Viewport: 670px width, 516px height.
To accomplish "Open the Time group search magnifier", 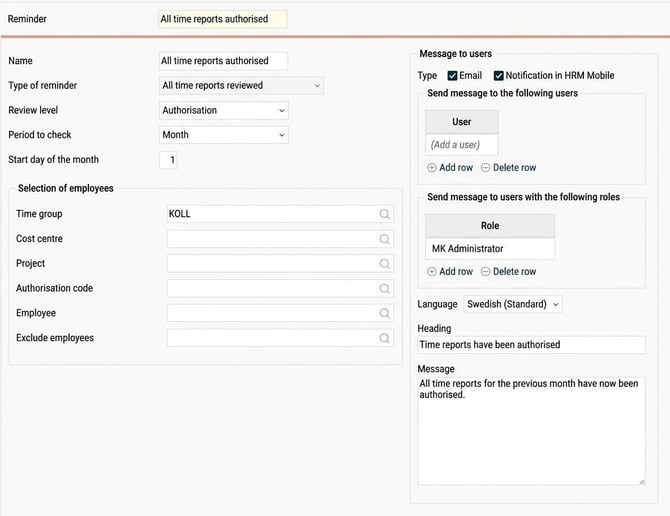I will [384, 214].
